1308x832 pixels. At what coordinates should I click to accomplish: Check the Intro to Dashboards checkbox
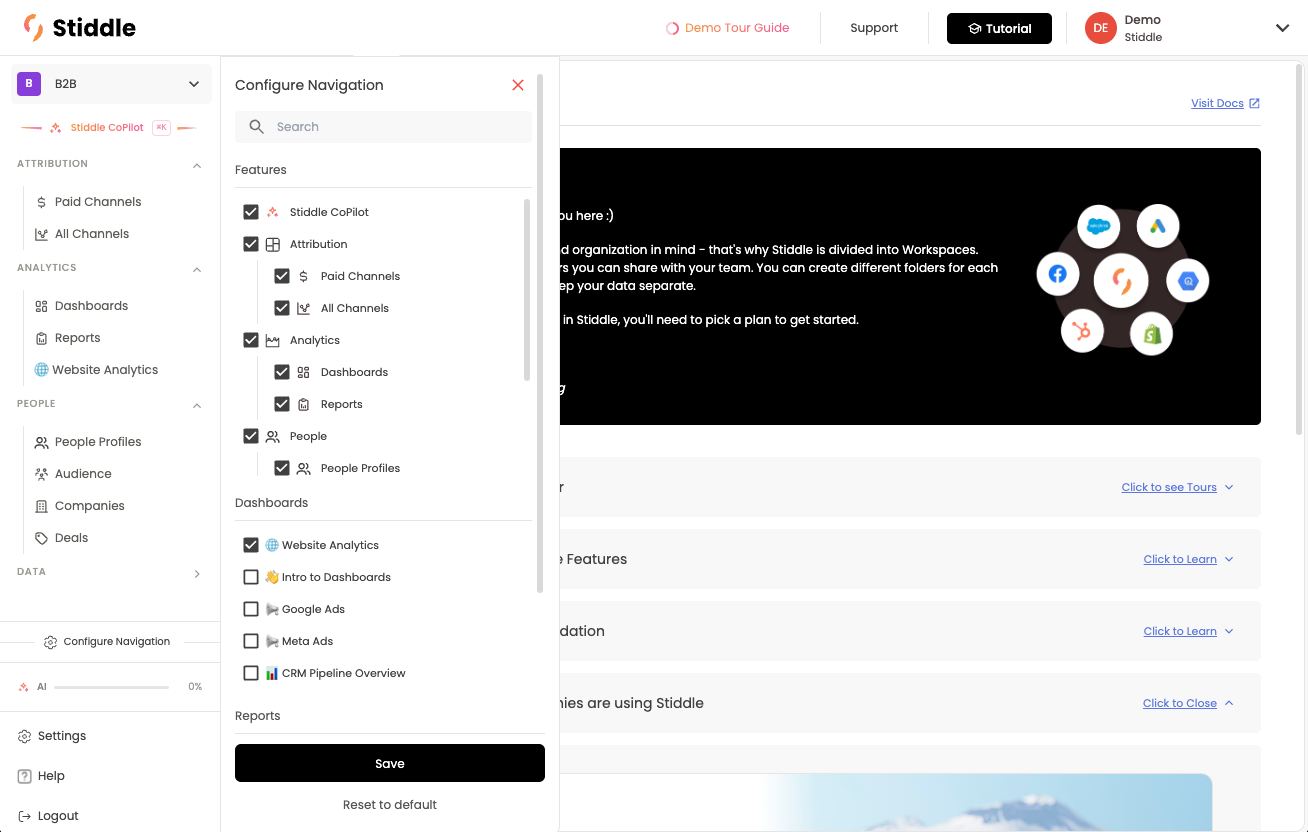coord(251,577)
